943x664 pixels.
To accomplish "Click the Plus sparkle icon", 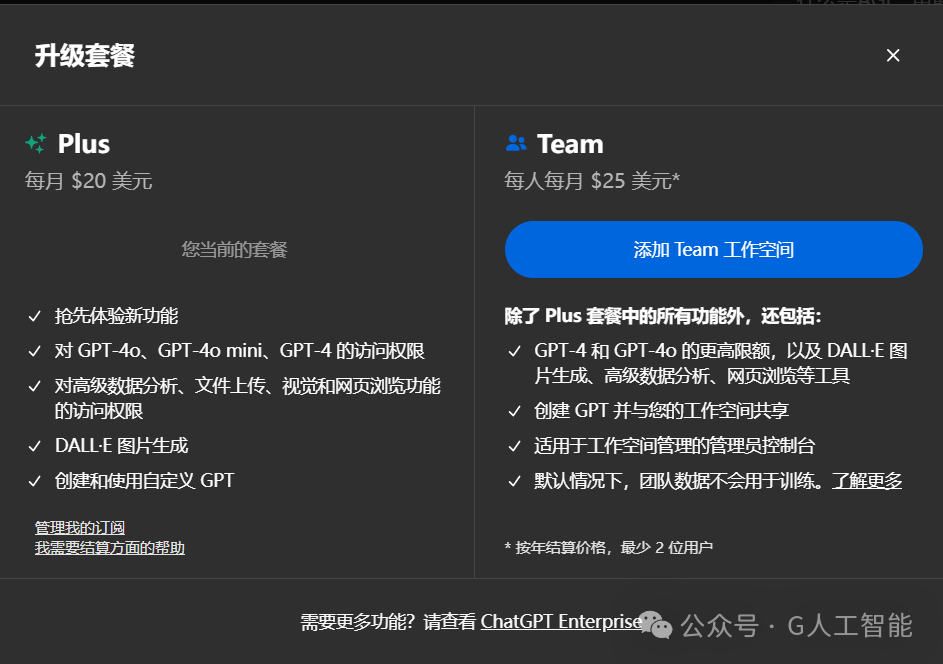I will point(36,144).
